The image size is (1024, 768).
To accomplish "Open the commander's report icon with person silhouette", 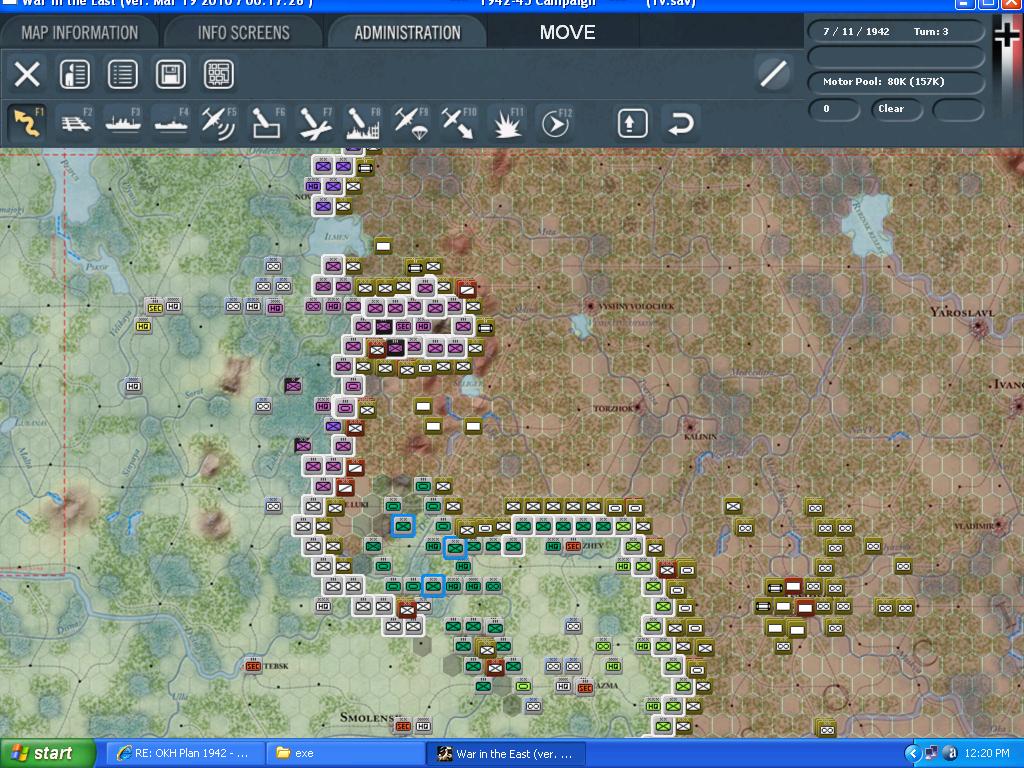I will 74,74.
